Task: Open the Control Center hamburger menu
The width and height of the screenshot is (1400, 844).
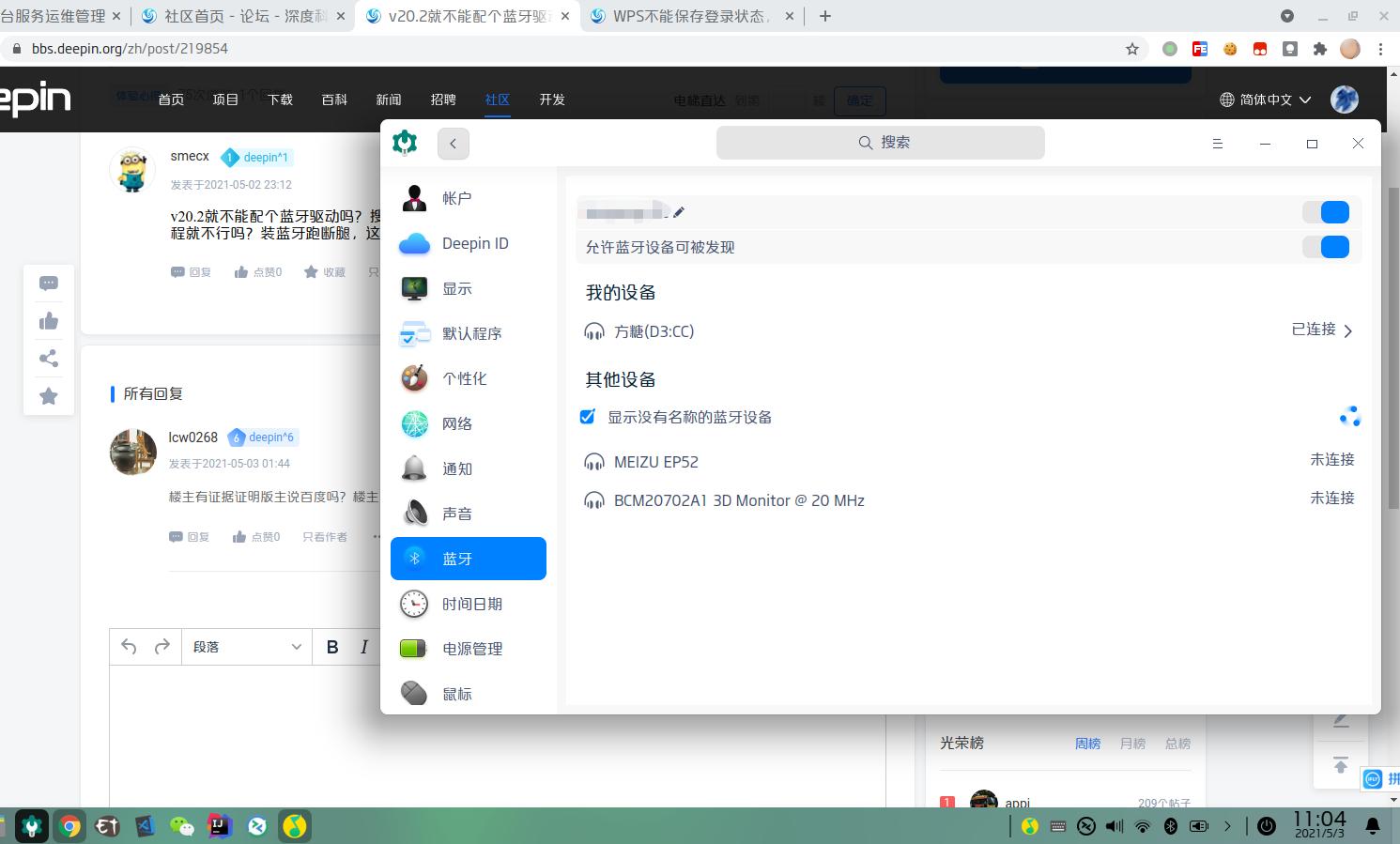Action: [x=1217, y=143]
